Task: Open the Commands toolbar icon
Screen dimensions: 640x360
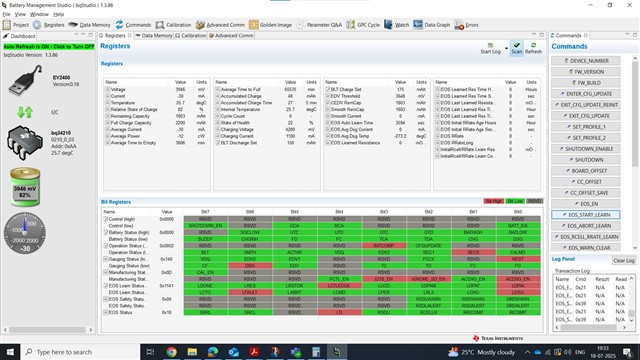Action: pyautogui.click(x=119, y=25)
